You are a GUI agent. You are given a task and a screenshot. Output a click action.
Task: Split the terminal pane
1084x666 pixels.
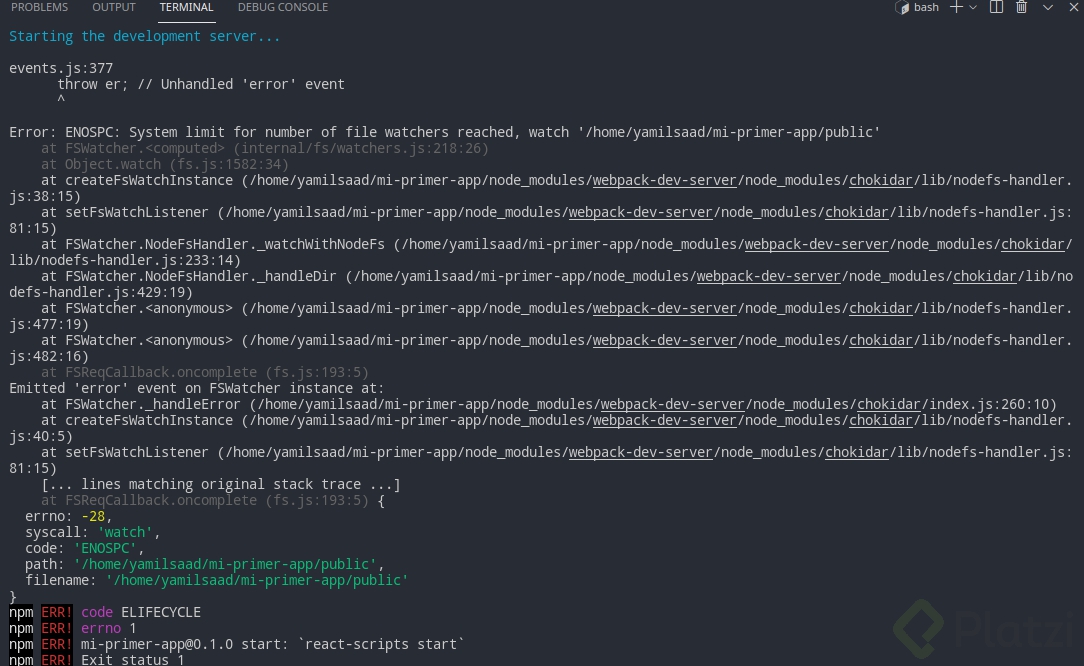coord(996,8)
